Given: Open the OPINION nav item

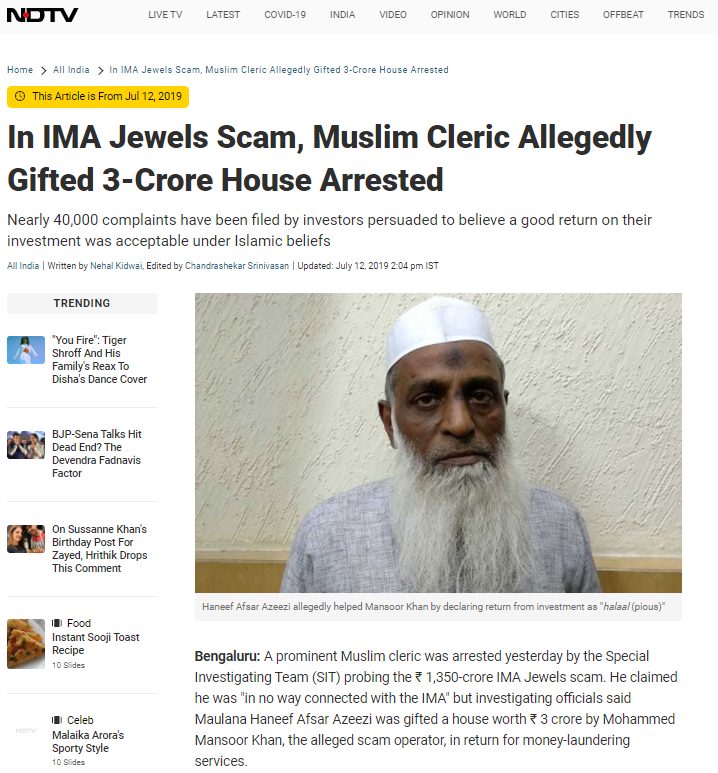Looking at the screenshot, I should [450, 15].
